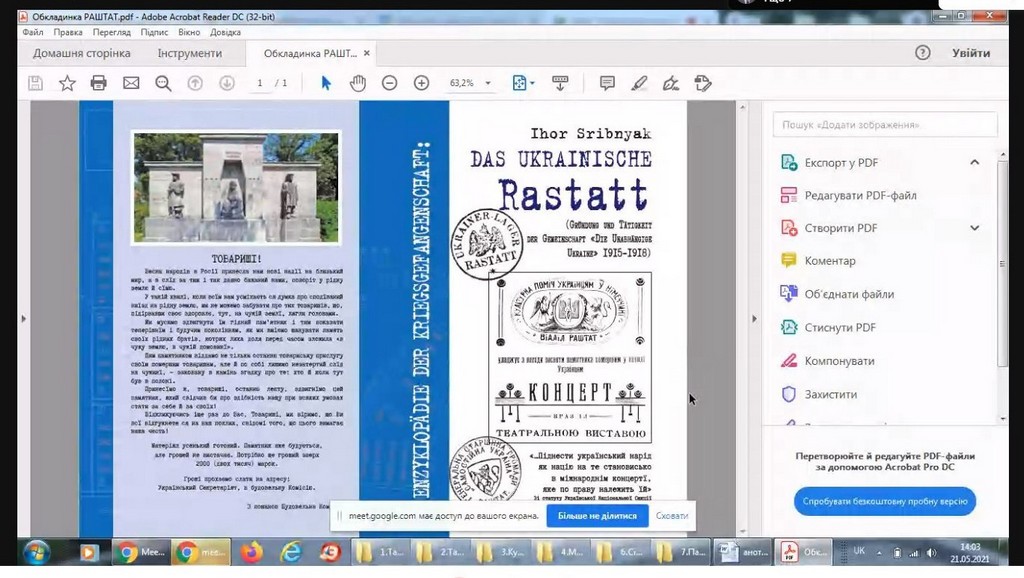Open Firefox from the taskbar
This screenshot has height=578, width=1024.
point(250,552)
